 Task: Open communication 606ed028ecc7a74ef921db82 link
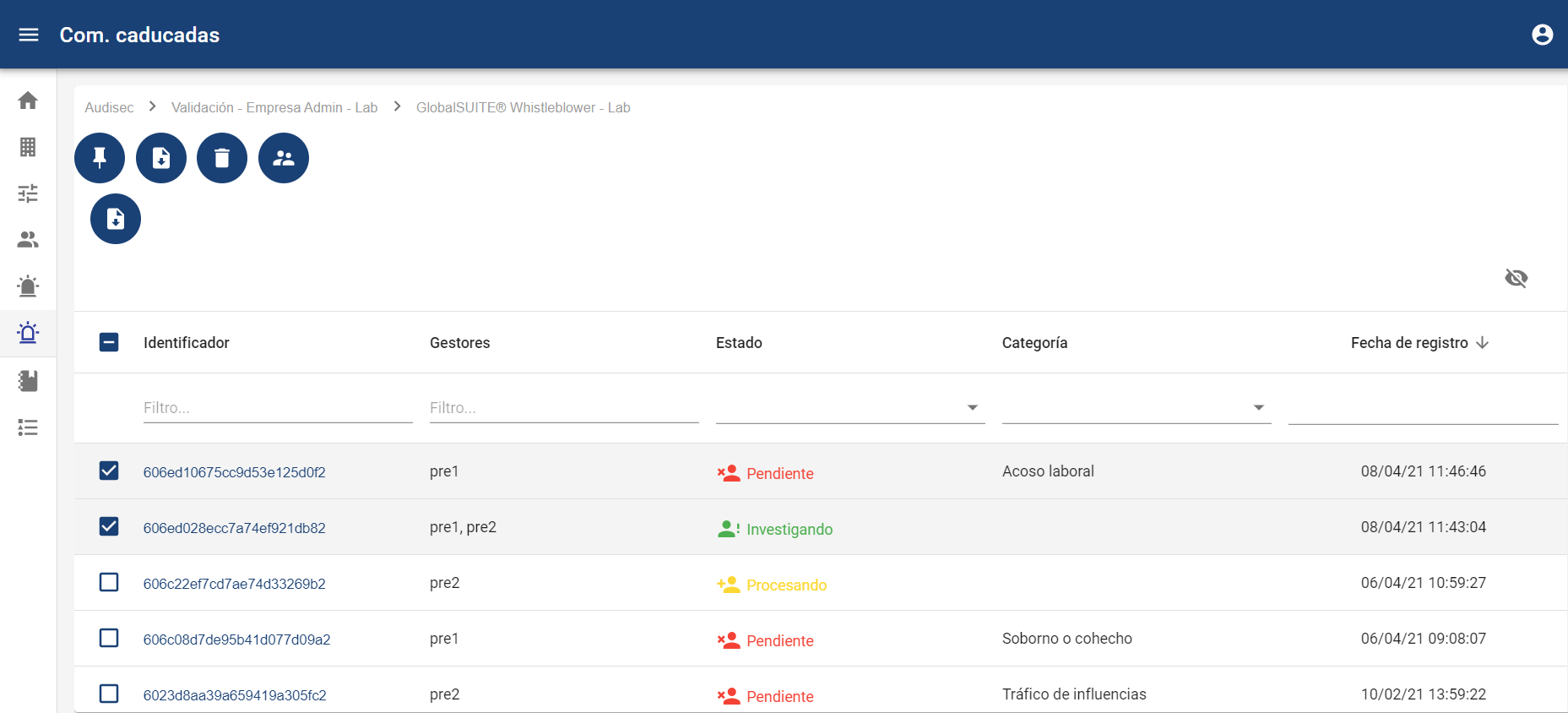pos(234,528)
